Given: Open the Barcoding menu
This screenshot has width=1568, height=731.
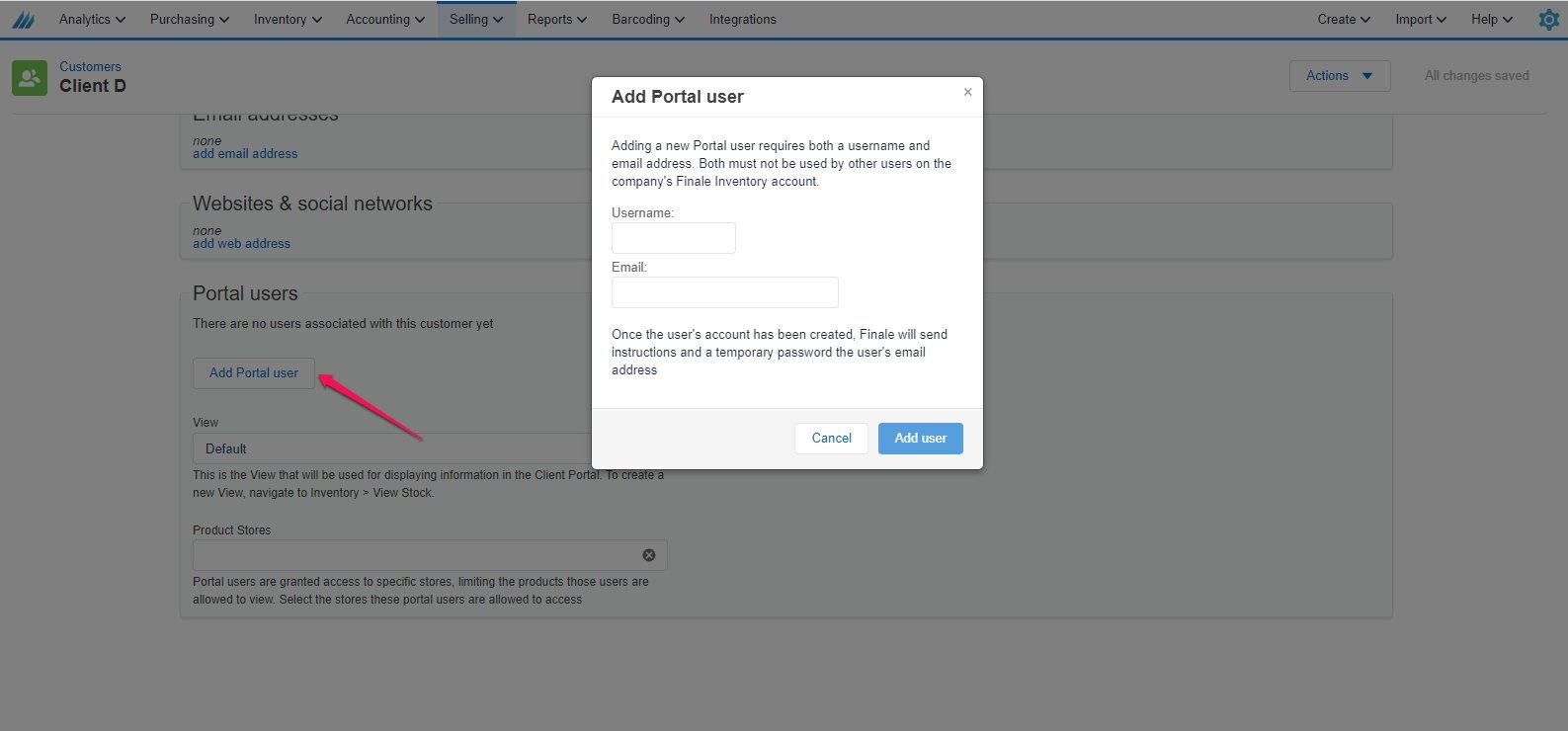Looking at the screenshot, I should click(x=648, y=20).
